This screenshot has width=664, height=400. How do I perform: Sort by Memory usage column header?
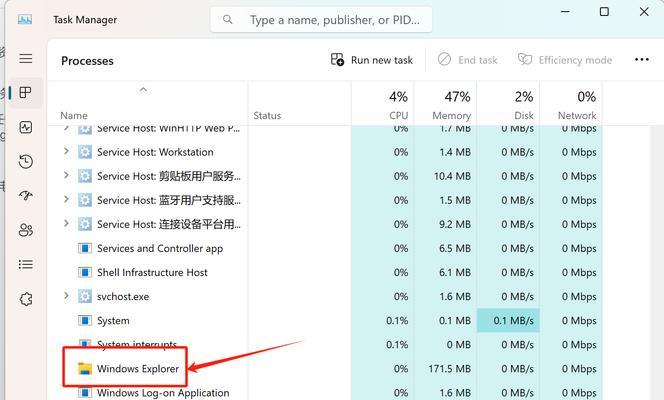(445, 104)
